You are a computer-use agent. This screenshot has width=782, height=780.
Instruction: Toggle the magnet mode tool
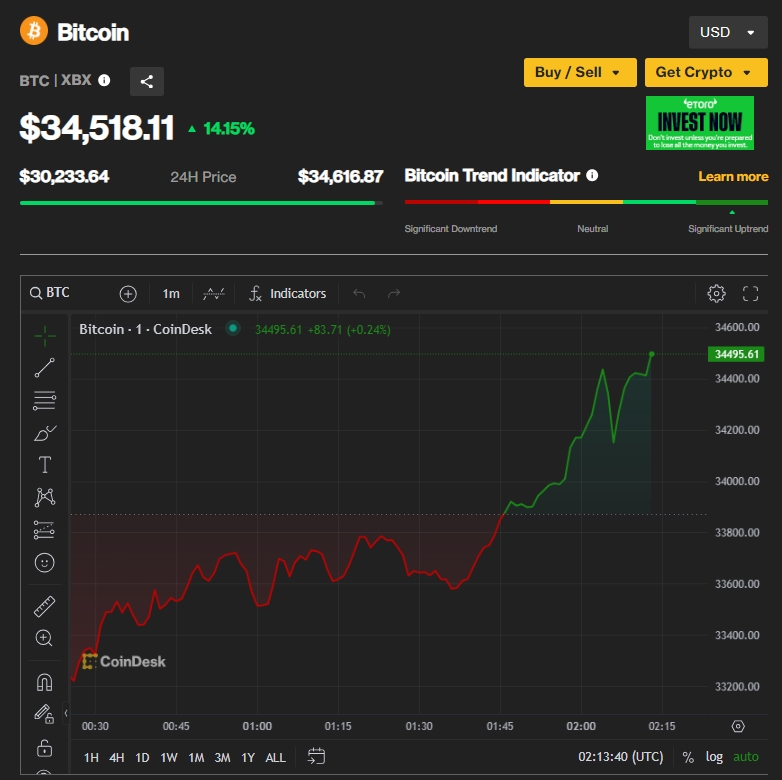pos(44,682)
